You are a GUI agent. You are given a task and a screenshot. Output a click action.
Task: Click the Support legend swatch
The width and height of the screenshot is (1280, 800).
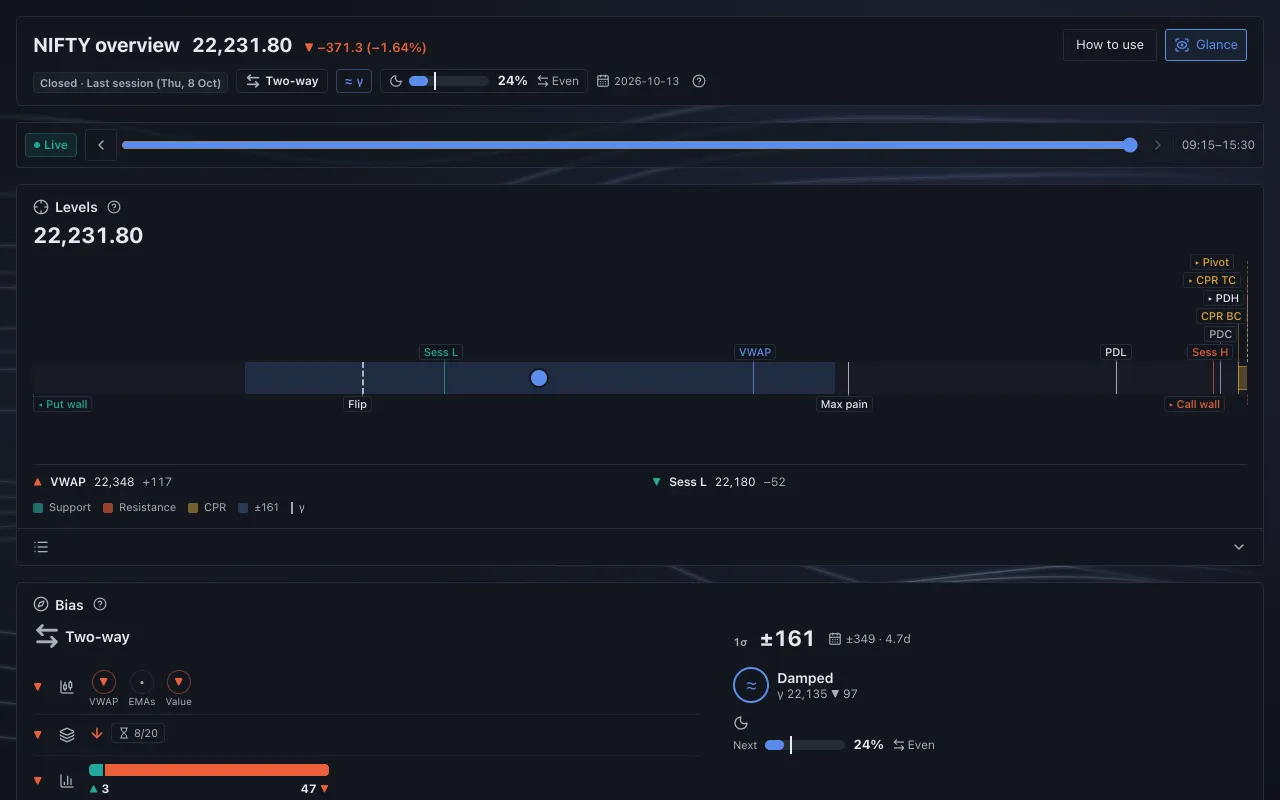[x=38, y=508]
